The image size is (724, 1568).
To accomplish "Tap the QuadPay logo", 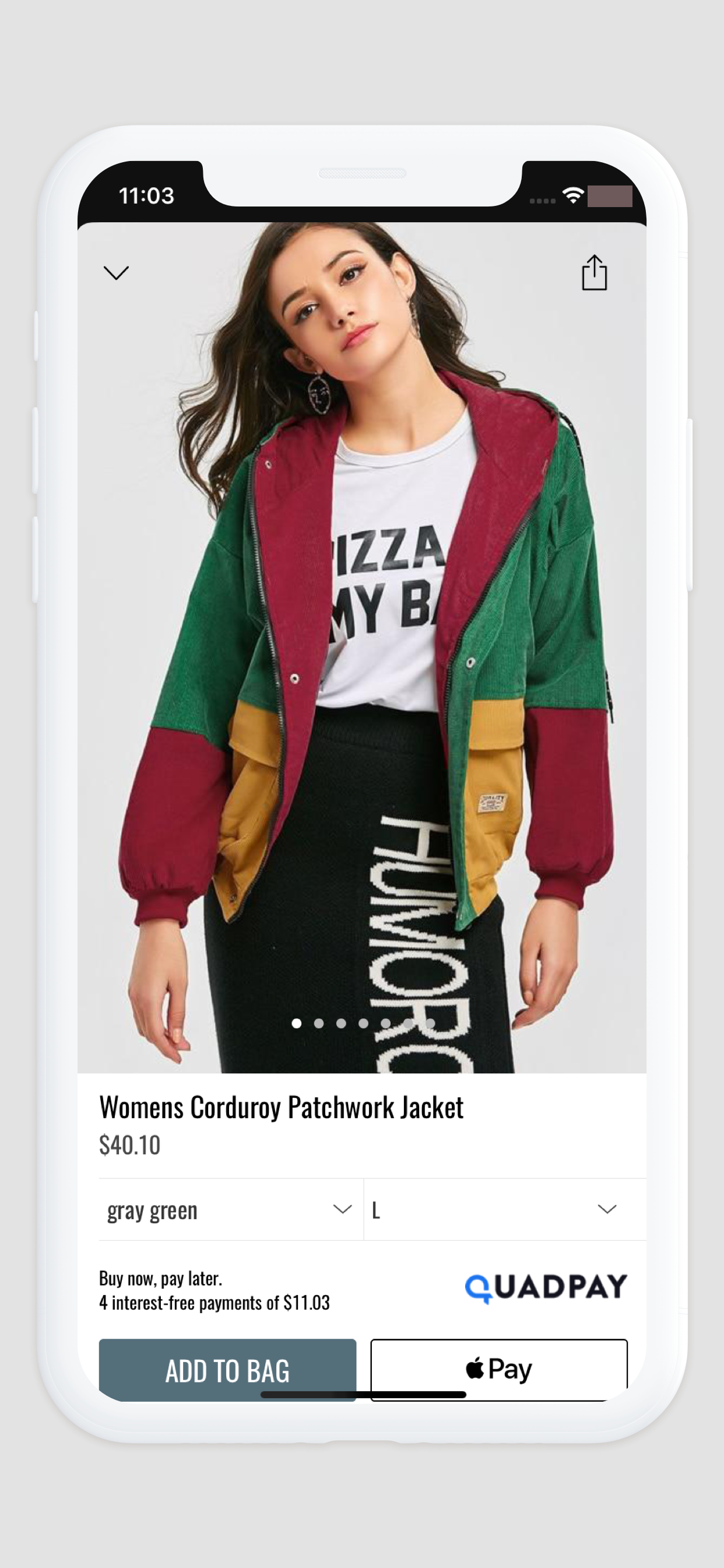I will (x=546, y=1288).
